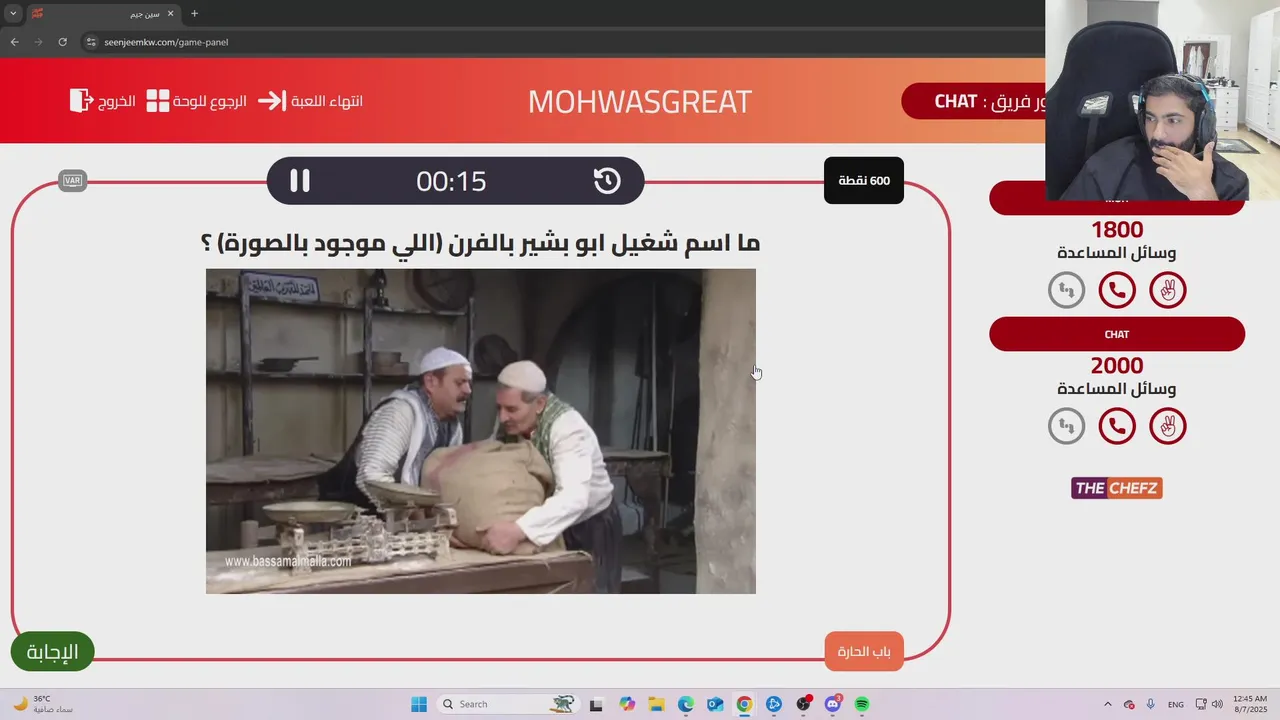Open the tab search dropdown chevron
Image resolution: width=1280 pixels, height=720 pixels.
coord(13,14)
